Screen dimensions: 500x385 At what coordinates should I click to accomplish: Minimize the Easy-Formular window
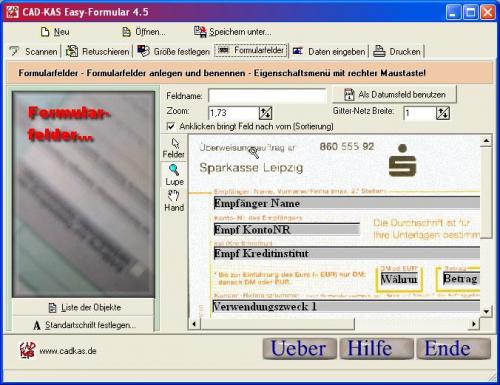pyautogui.click(x=453, y=13)
